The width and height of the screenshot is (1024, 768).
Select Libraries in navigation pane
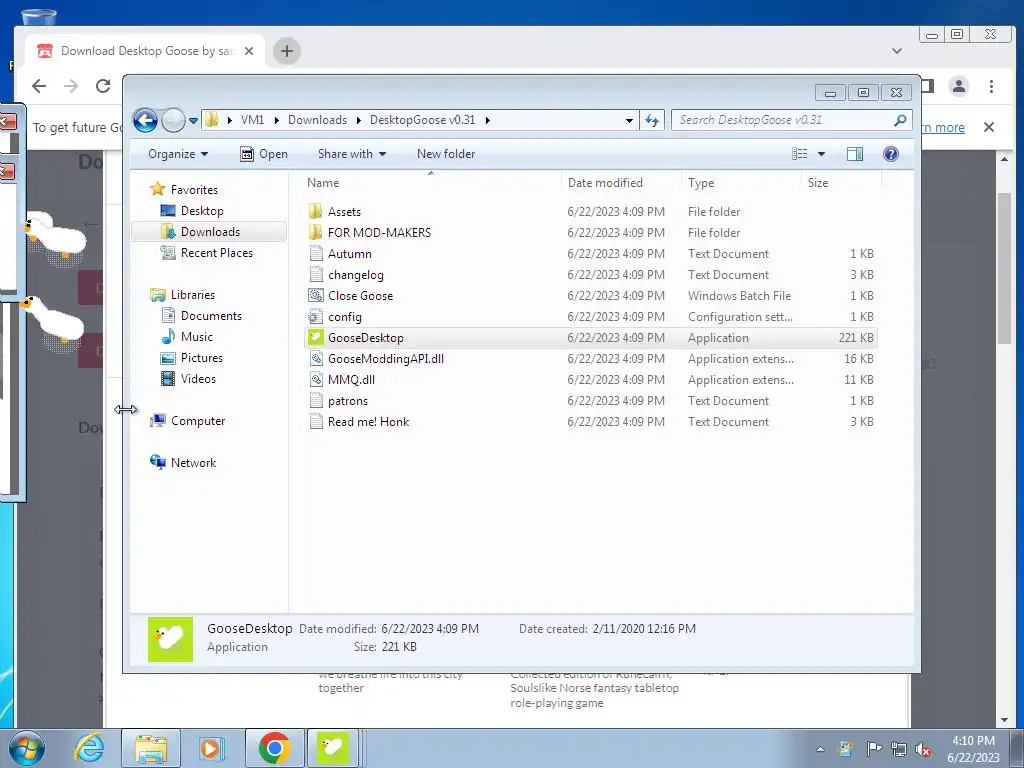tap(193, 295)
